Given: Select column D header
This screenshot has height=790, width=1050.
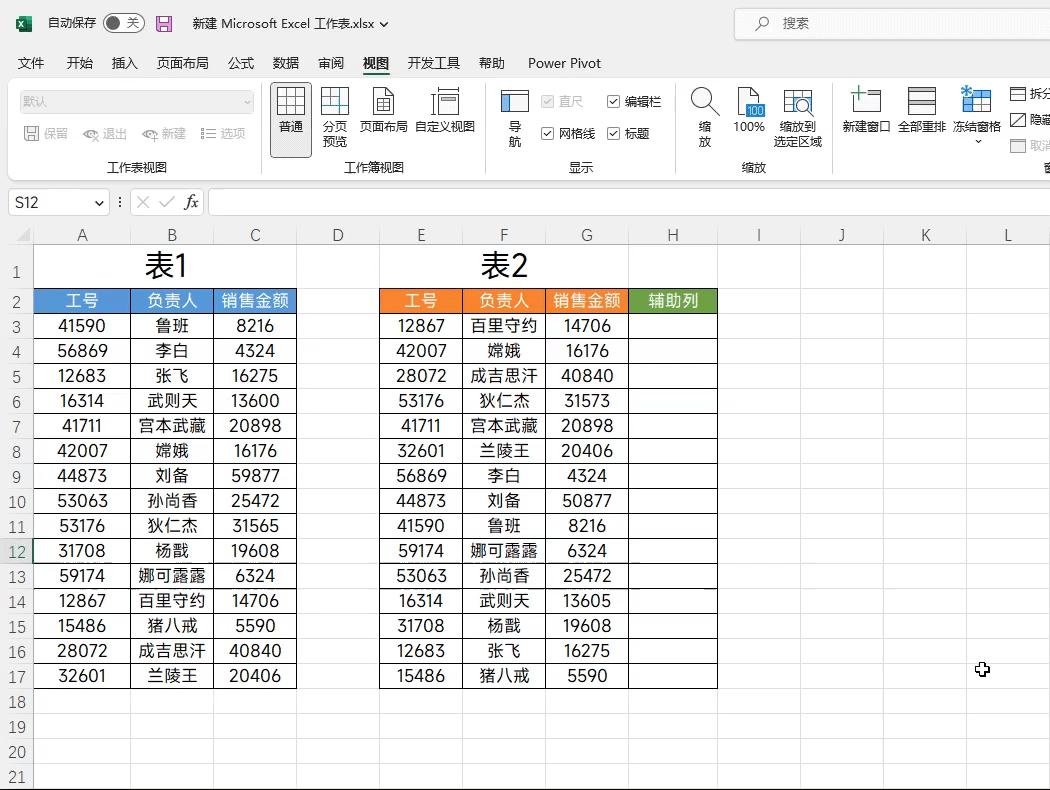Looking at the screenshot, I should click(338, 235).
